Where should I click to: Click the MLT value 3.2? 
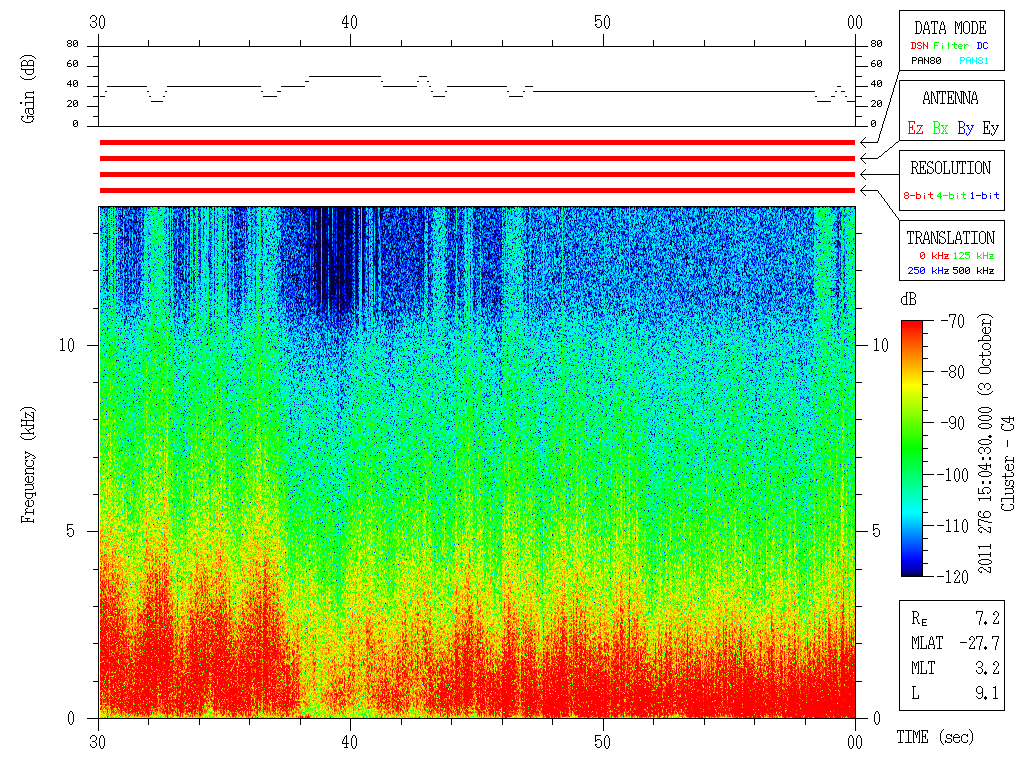pyautogui.click(x=987, y=668)
